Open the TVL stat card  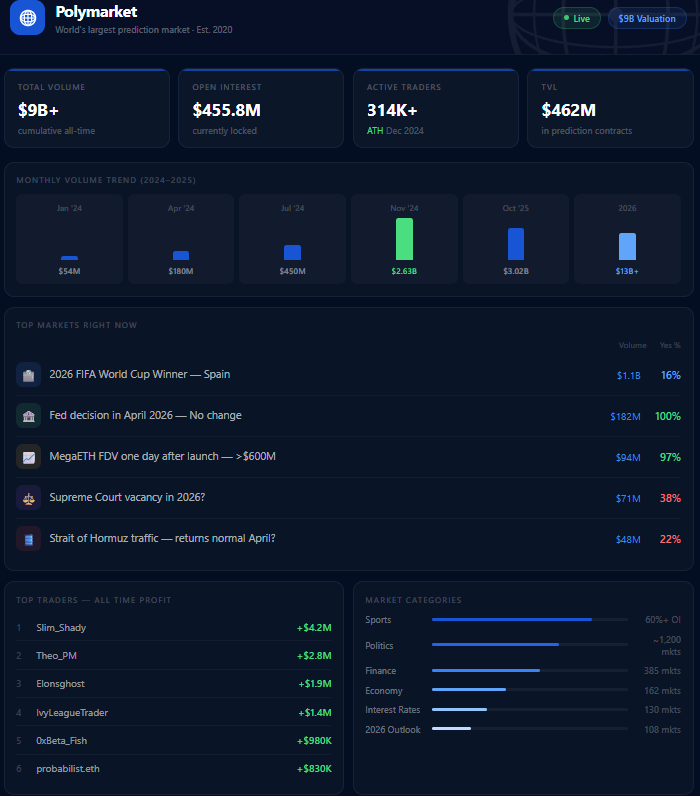pyautogui.click(x=610, y=108)
